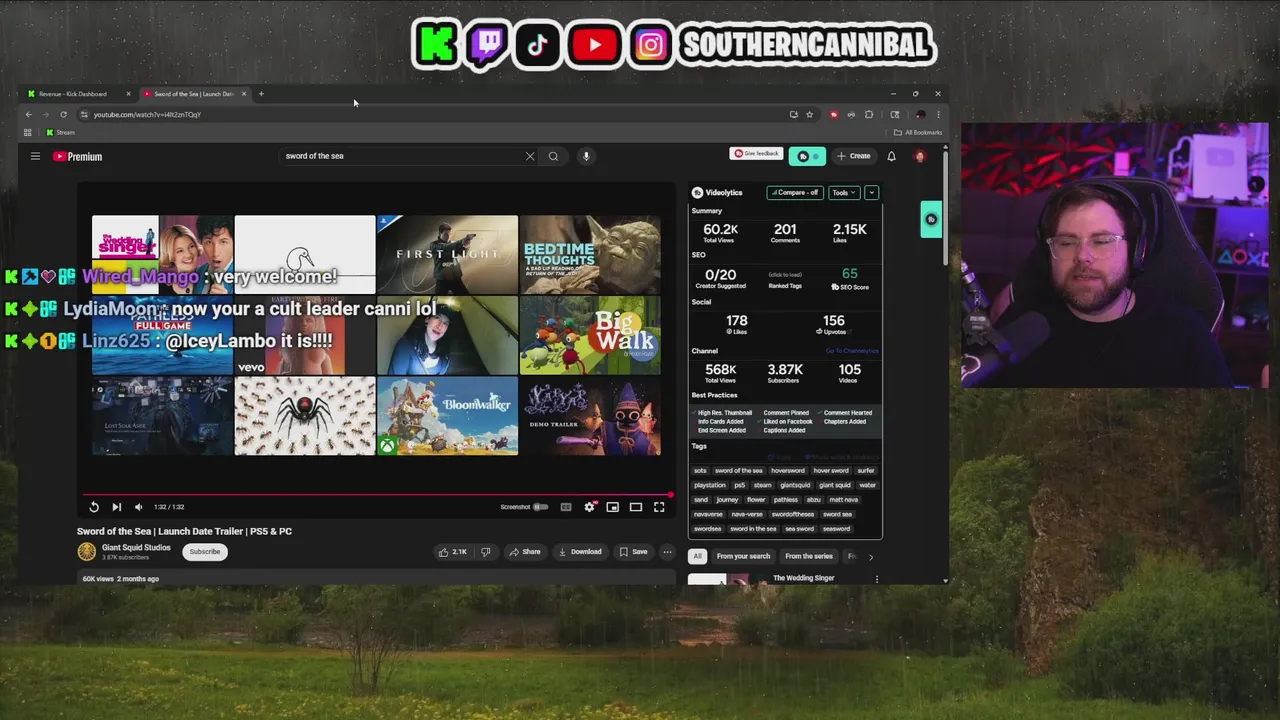Clear the search box with the X icon
The image size is (1280, 720).
tap(530, 156)
